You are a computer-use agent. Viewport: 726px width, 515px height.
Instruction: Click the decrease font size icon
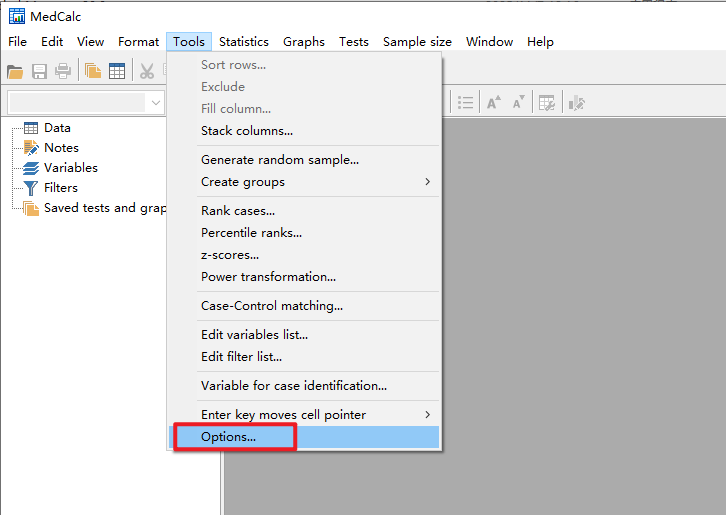(518, 102)
